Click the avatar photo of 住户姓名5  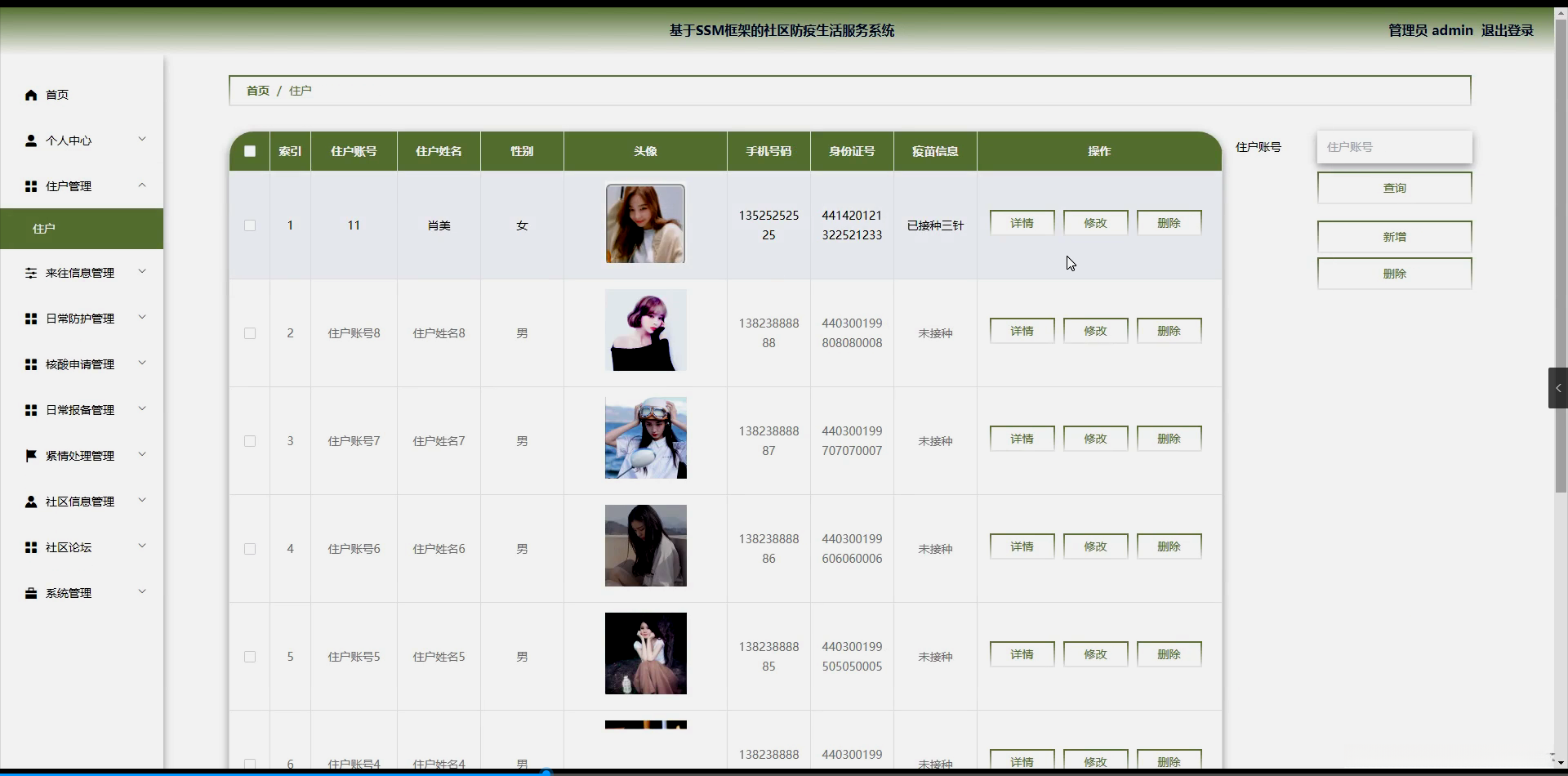tap(645, 653)
